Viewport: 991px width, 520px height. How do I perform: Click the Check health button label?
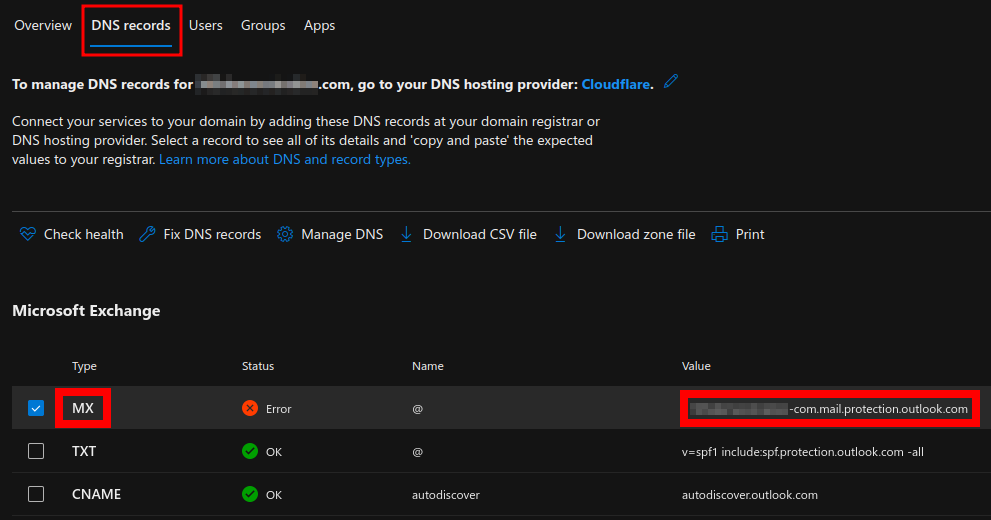pyautogui.click(x=83, y=234)
